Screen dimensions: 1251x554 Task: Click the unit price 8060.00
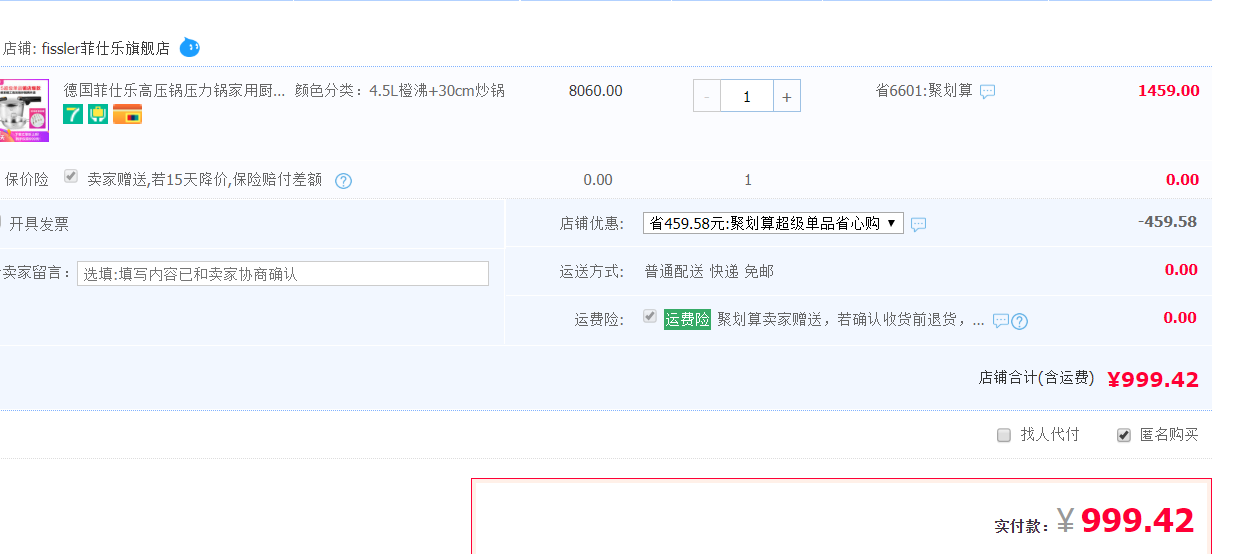[x=595, y=91]
